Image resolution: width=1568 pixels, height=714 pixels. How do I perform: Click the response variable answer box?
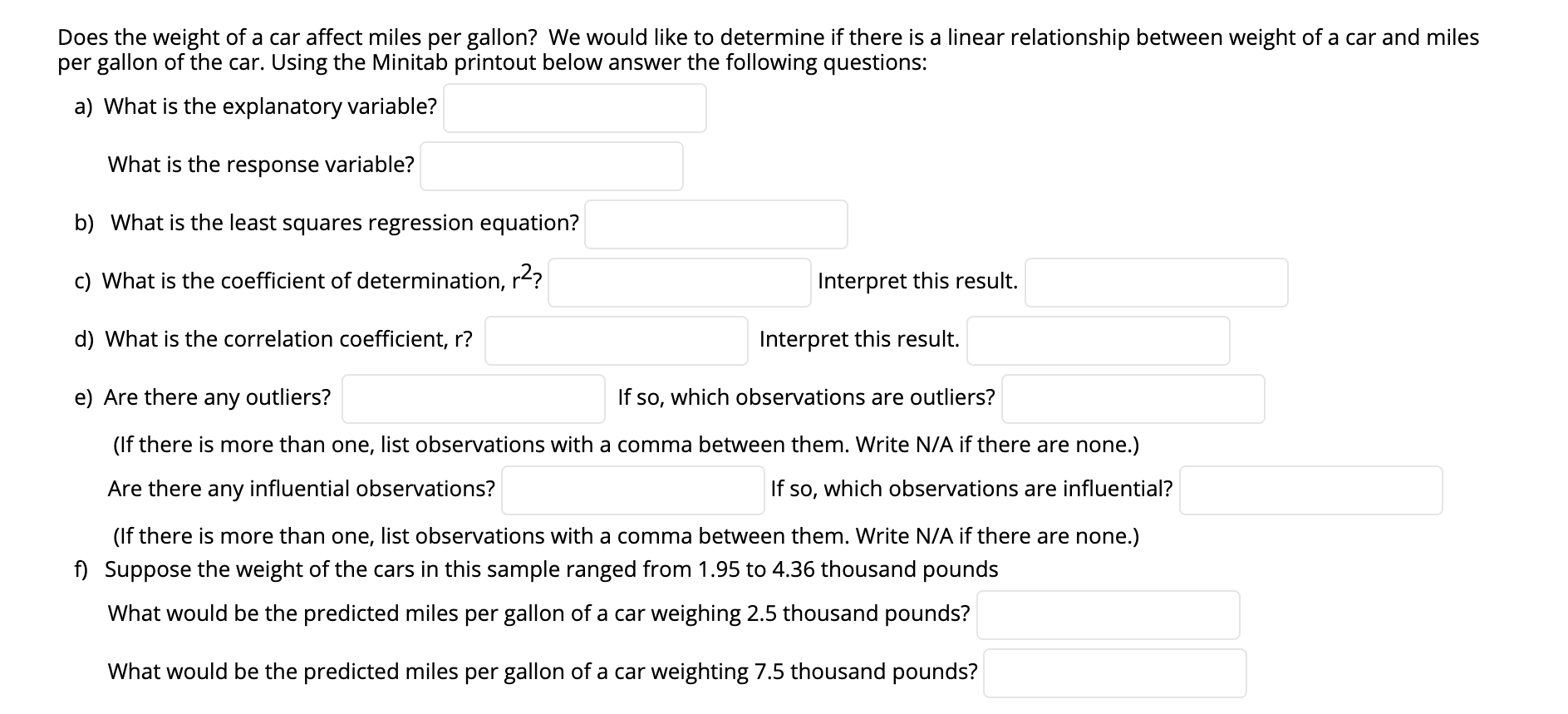(x=551, y=166)
